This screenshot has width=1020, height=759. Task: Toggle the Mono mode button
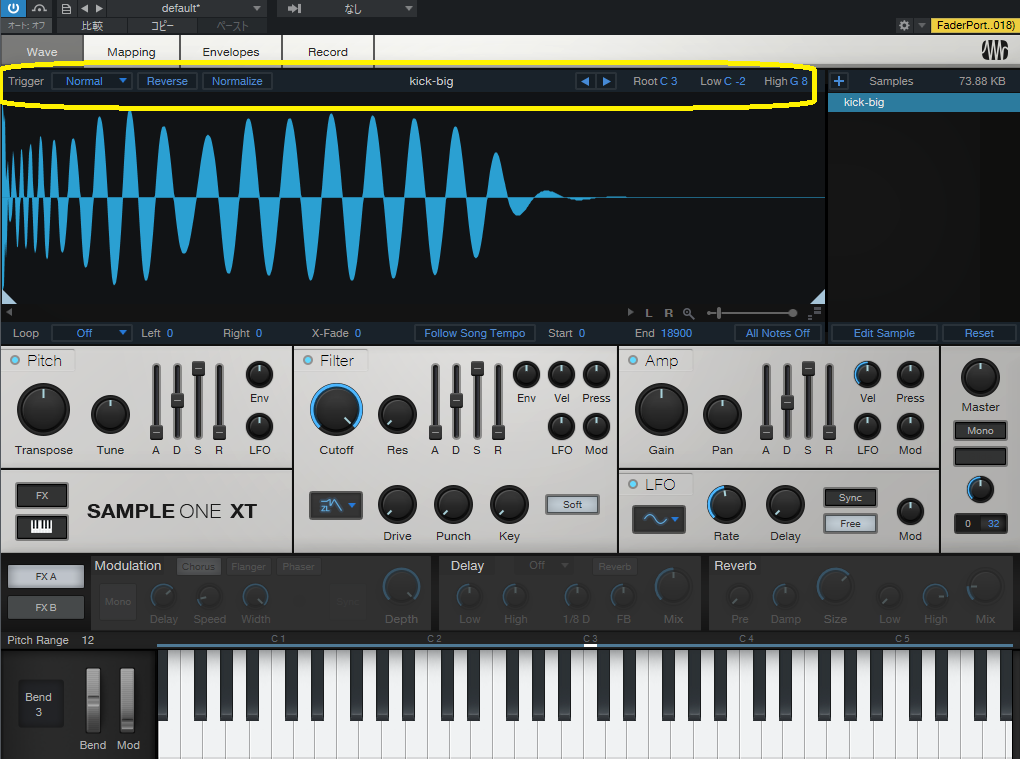[980, 431]
